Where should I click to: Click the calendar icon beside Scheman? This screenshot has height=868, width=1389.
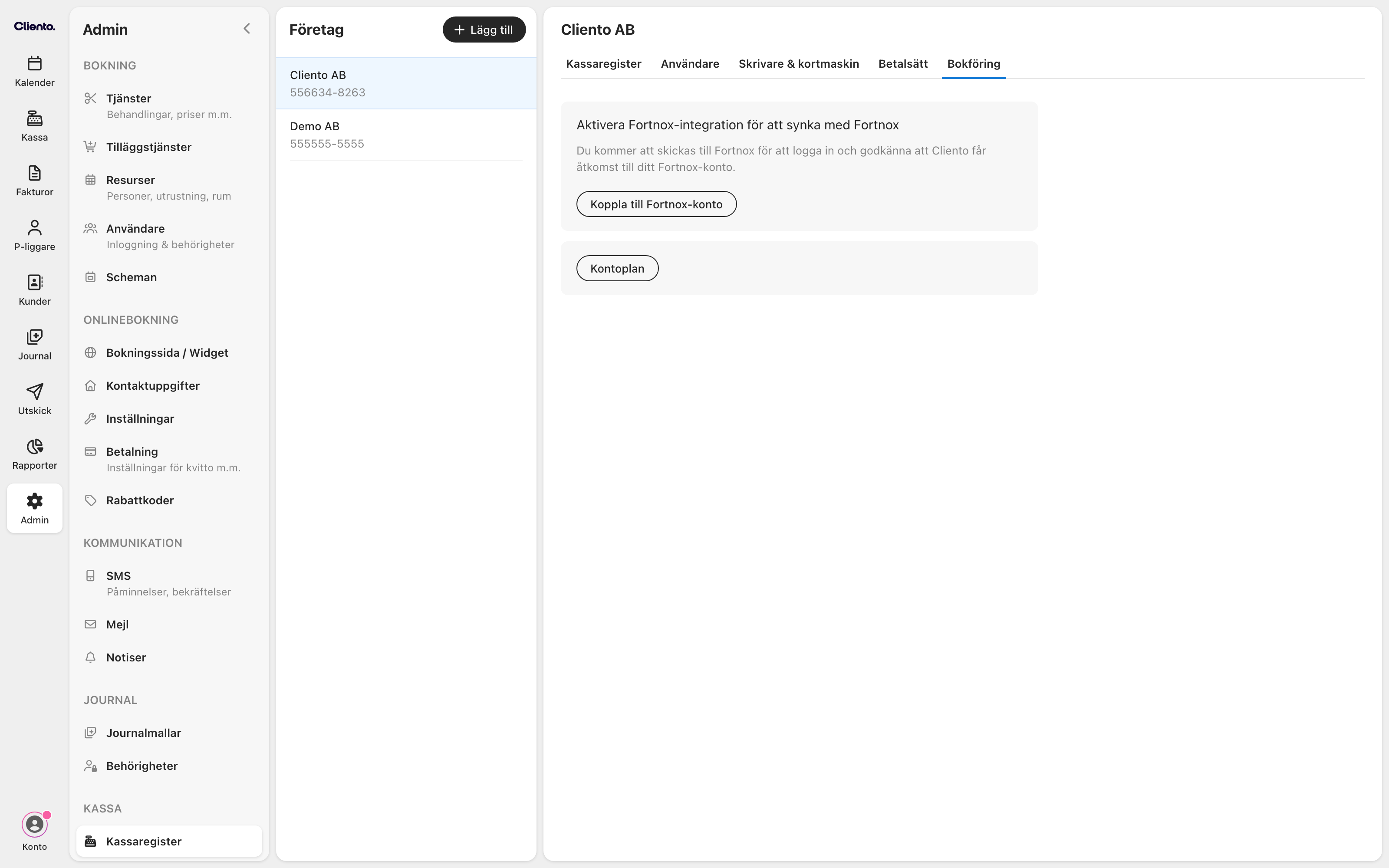click(x=90, y=277)
